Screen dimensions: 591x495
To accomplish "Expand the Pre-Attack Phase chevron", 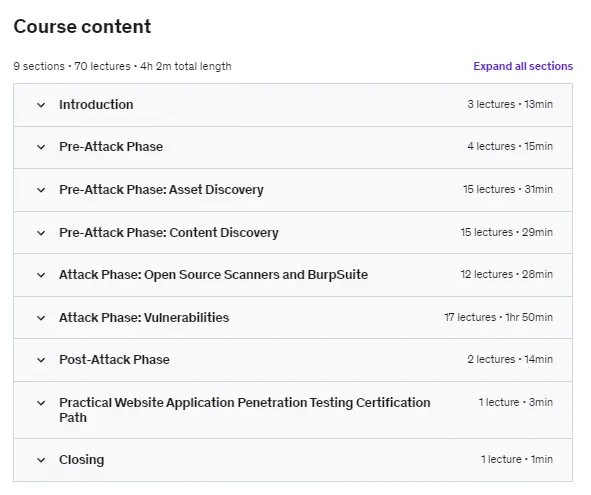I will (41, 147).
